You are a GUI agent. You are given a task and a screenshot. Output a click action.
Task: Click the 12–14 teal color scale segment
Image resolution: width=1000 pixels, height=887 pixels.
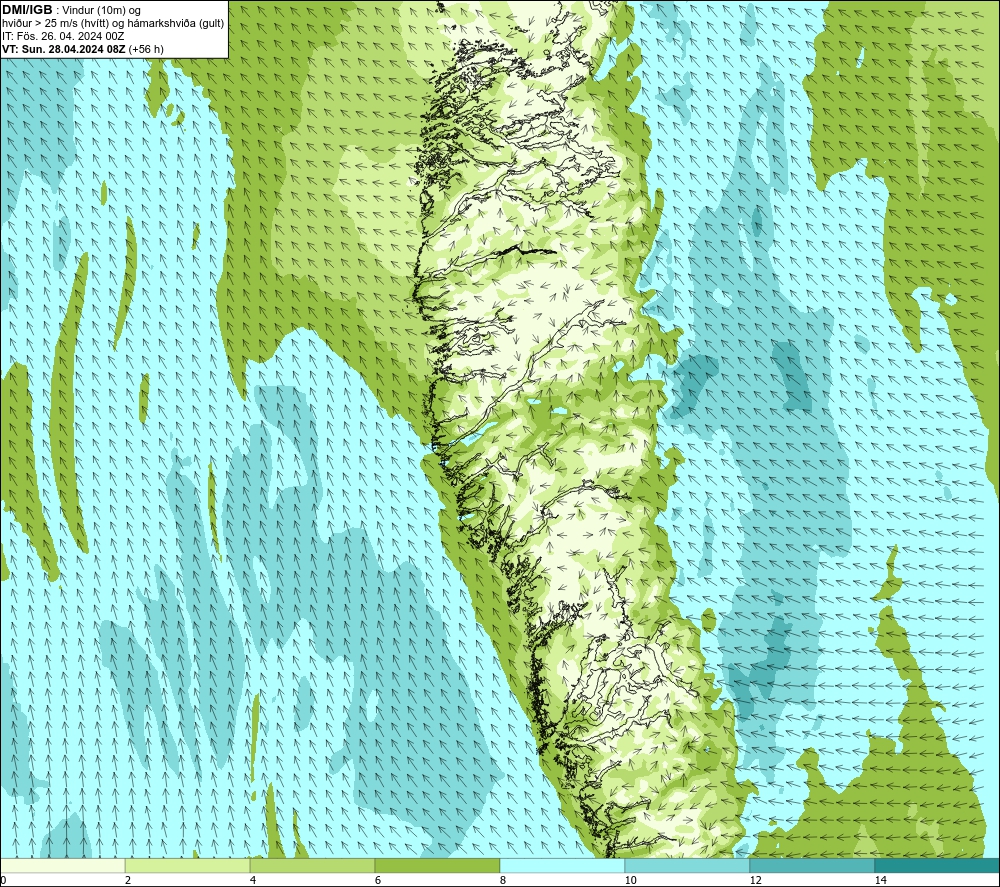coord(812,865)
